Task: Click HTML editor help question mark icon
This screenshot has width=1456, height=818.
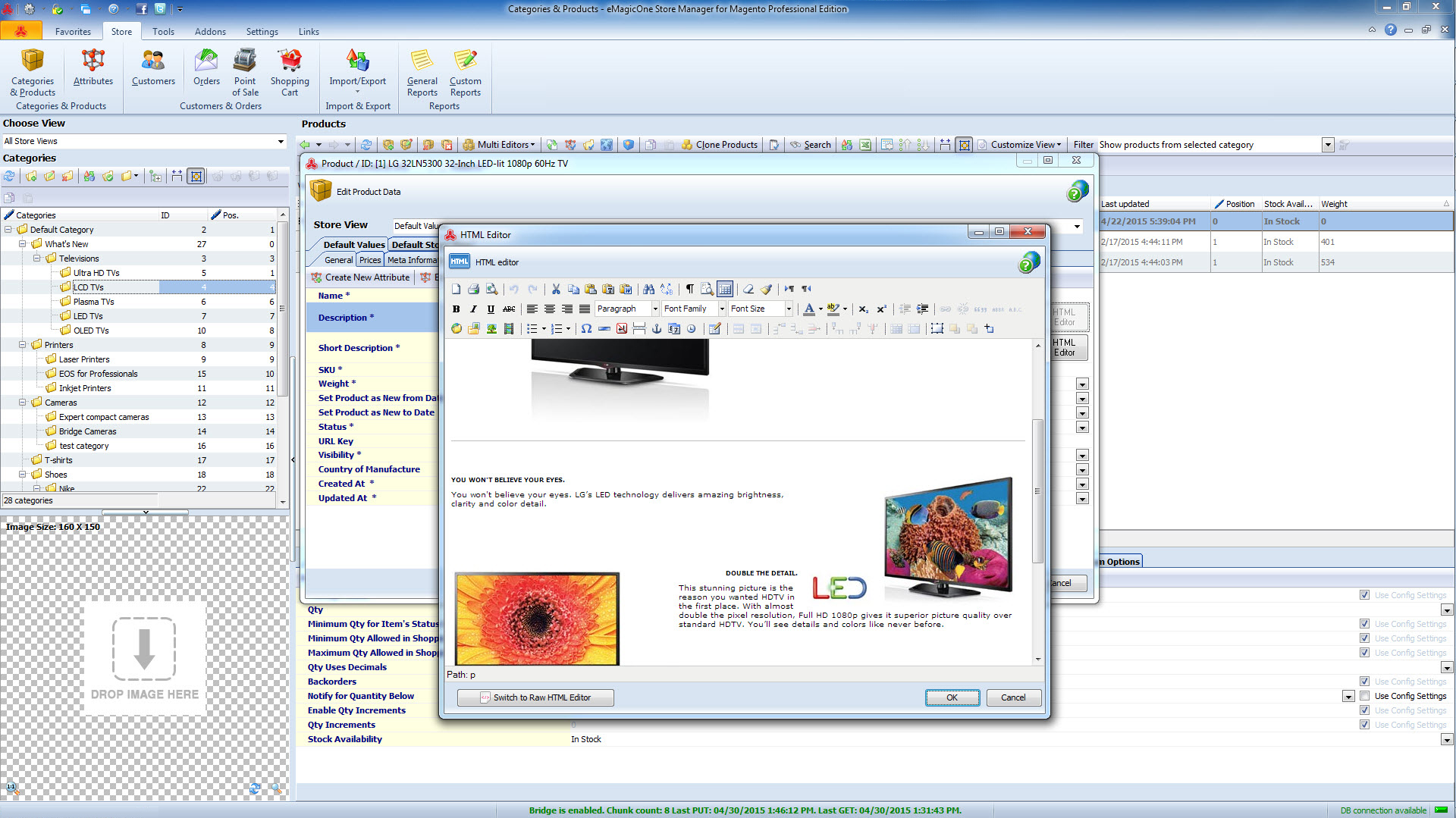Action: (1029, 262)
